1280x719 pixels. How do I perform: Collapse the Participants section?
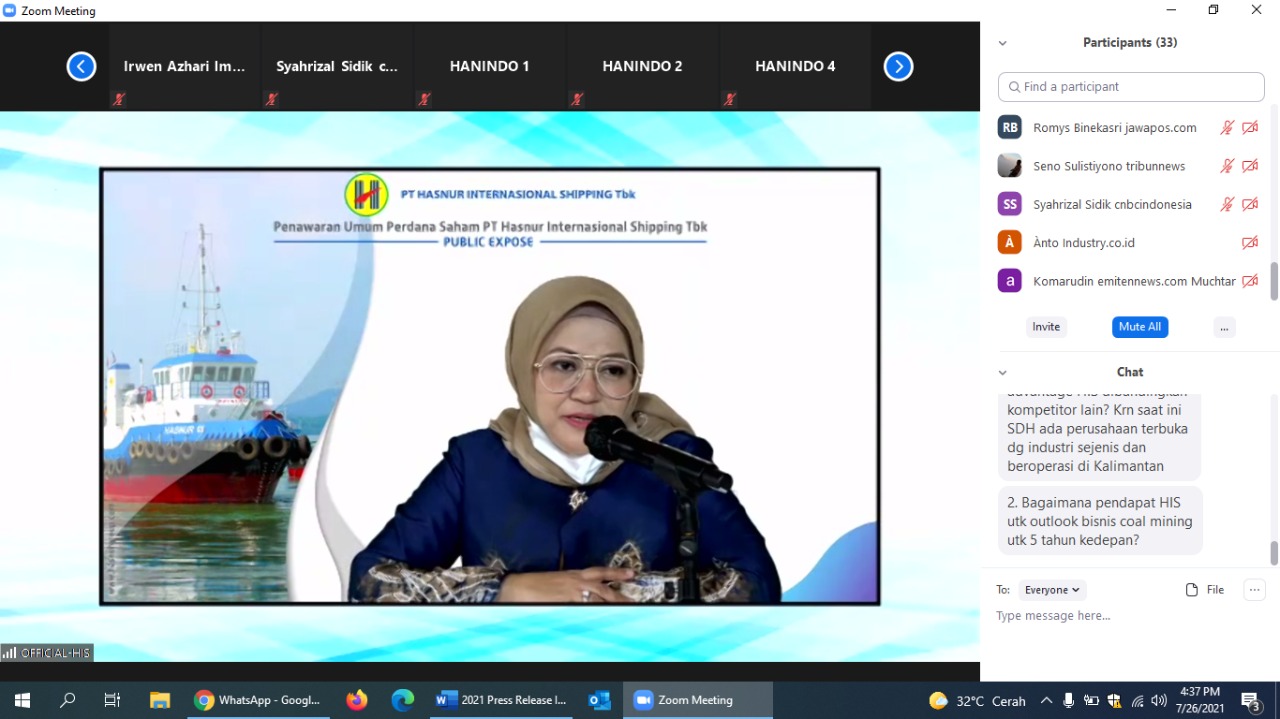pyautogui.click(x=1002, y=42)
